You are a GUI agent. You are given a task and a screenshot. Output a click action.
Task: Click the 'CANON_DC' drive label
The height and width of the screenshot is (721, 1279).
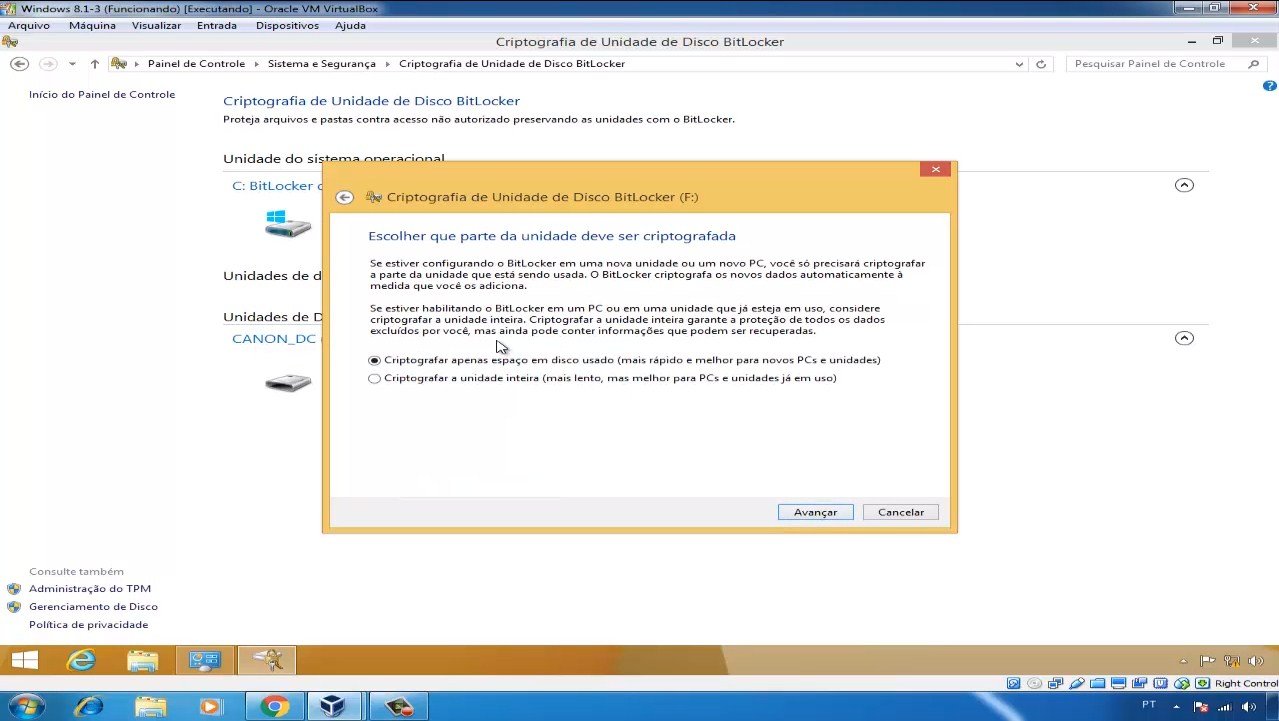pyautogui.click(x=274, y=339)
